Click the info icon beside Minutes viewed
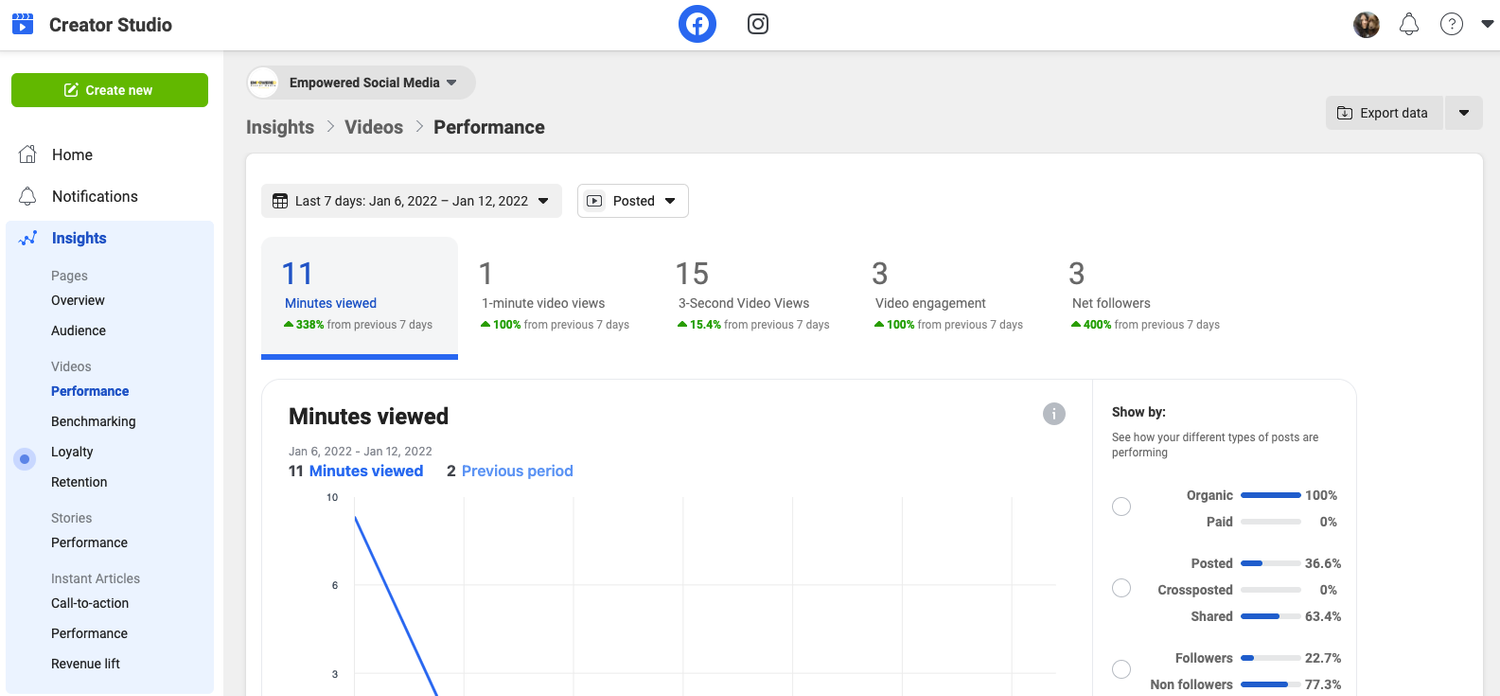This screenshot has width=1500, height=696. [1054, 414]
